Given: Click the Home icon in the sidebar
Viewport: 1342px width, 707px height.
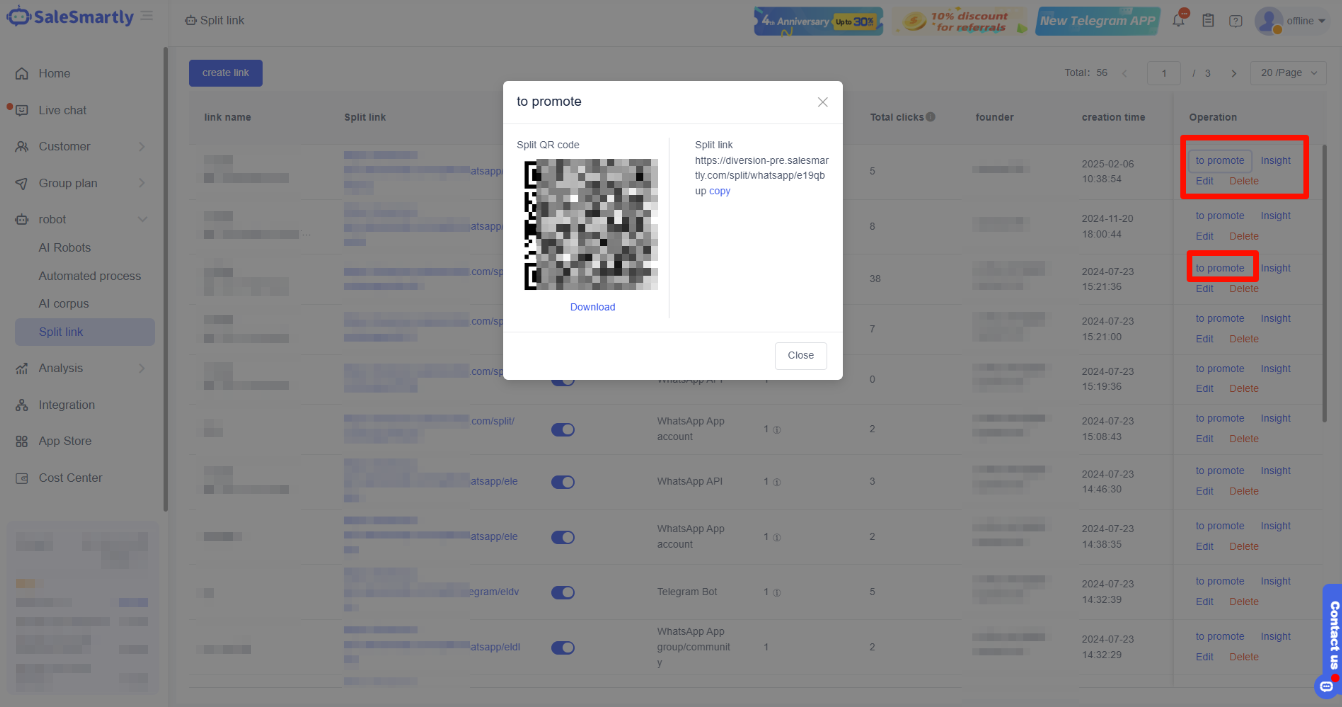Looking at the screenshot, I should pos(22,73).
